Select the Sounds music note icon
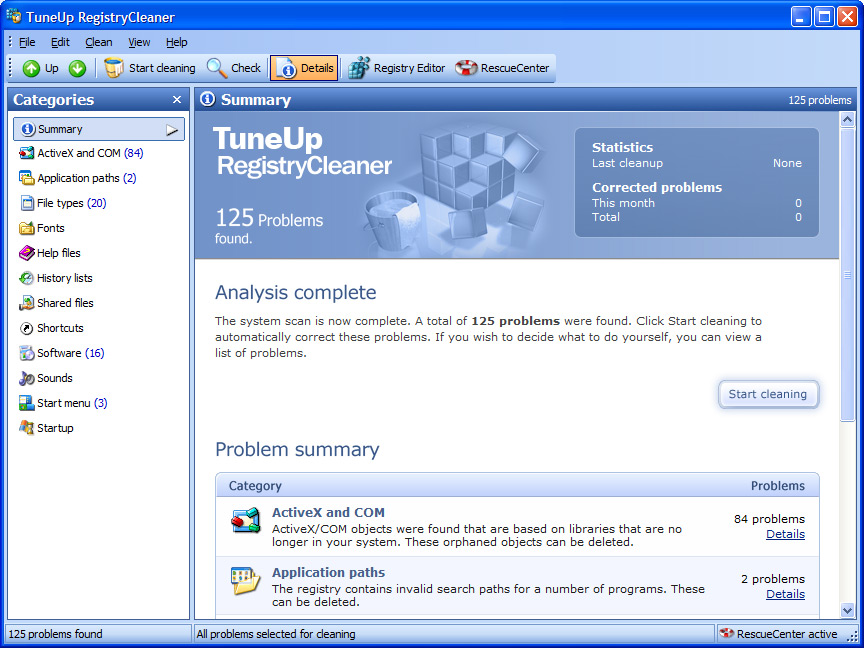The image size is (864, 648). (26, 378)
